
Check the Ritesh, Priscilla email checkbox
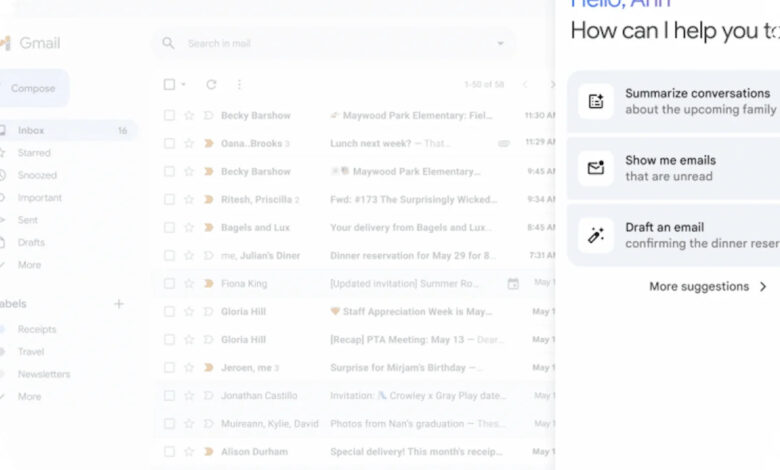pyautogui.click(x=169, y=199)
